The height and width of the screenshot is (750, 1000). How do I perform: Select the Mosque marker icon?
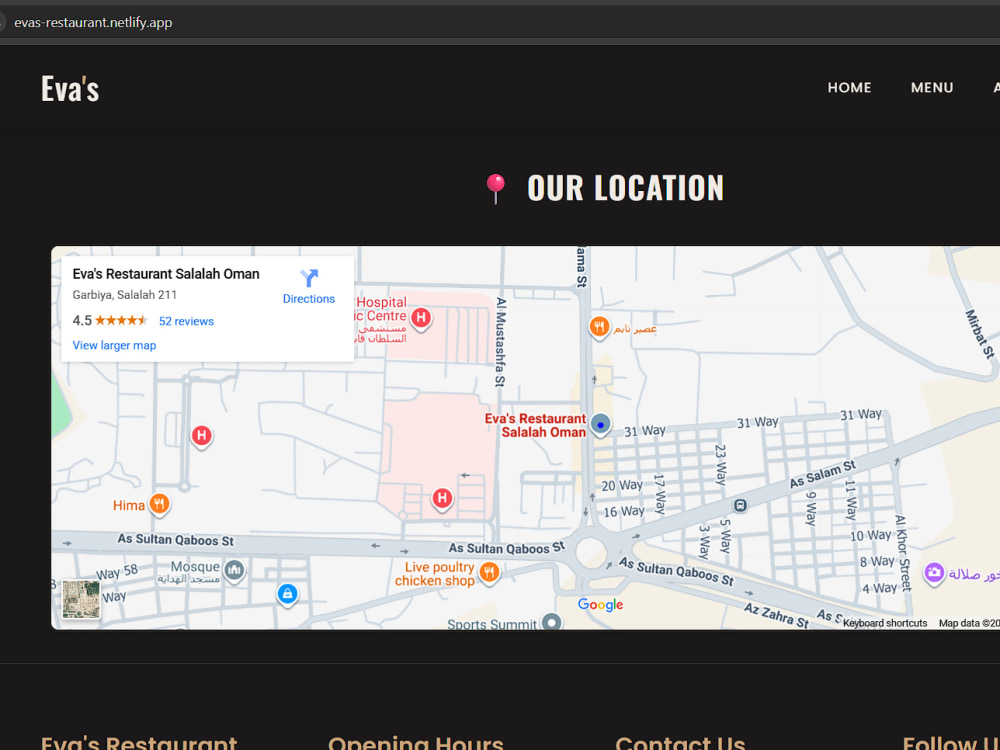pos(234,570)
